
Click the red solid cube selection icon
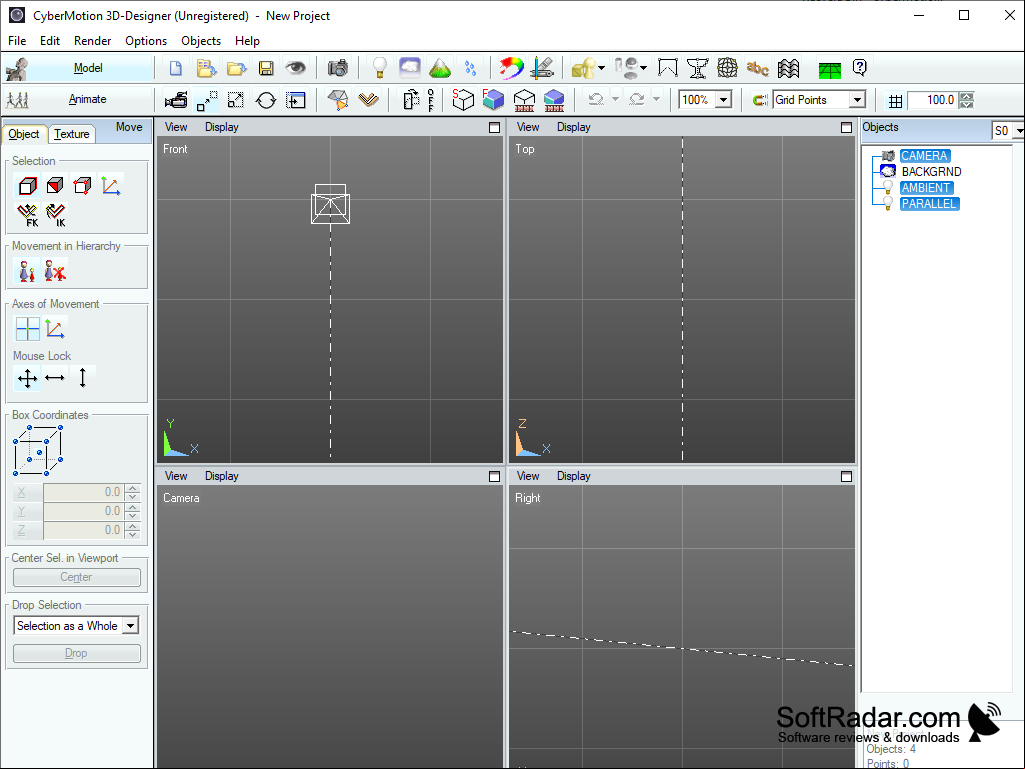click(55, 186)
